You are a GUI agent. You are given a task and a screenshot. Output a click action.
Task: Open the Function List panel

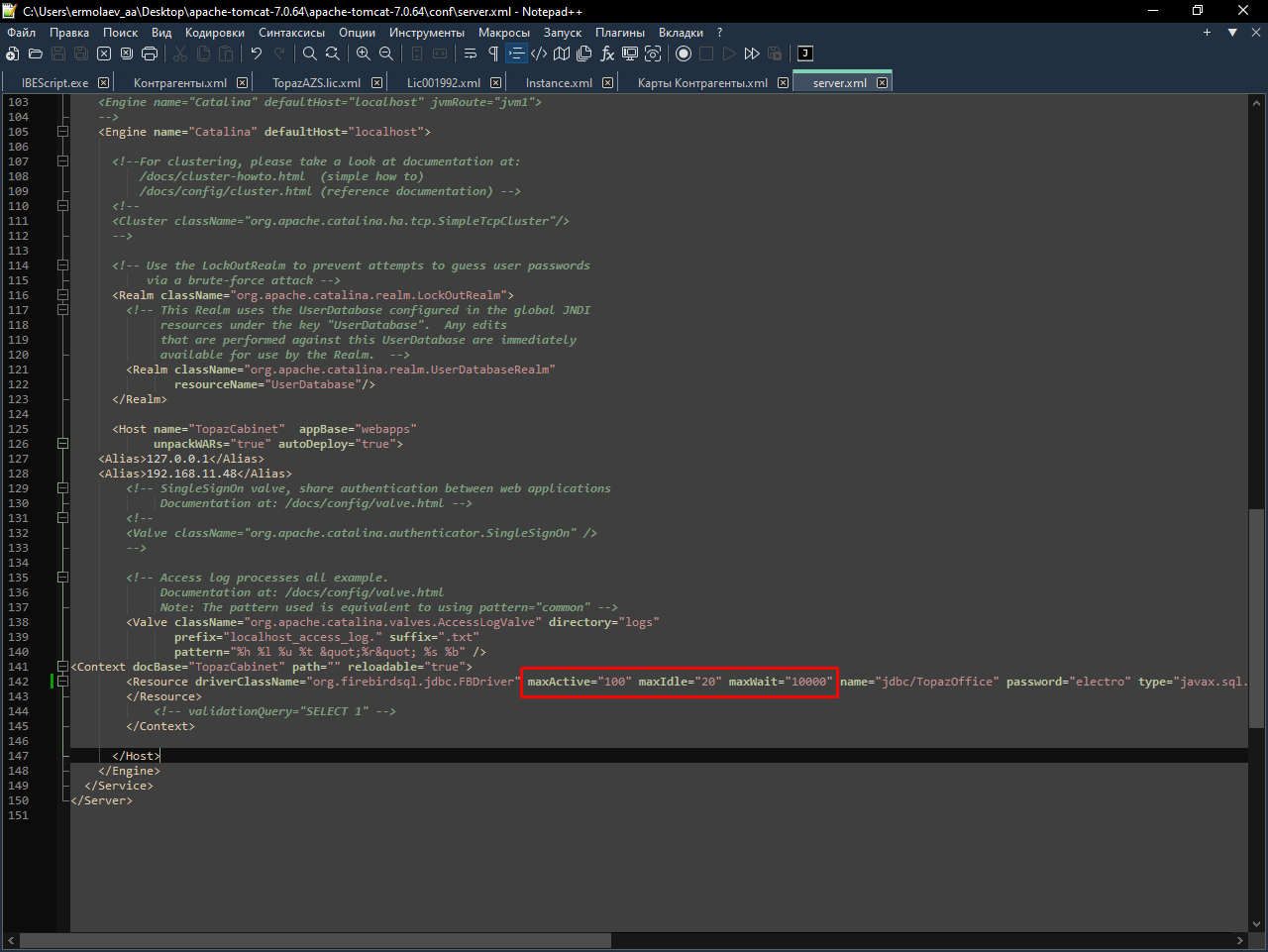(x=607, y=53)
